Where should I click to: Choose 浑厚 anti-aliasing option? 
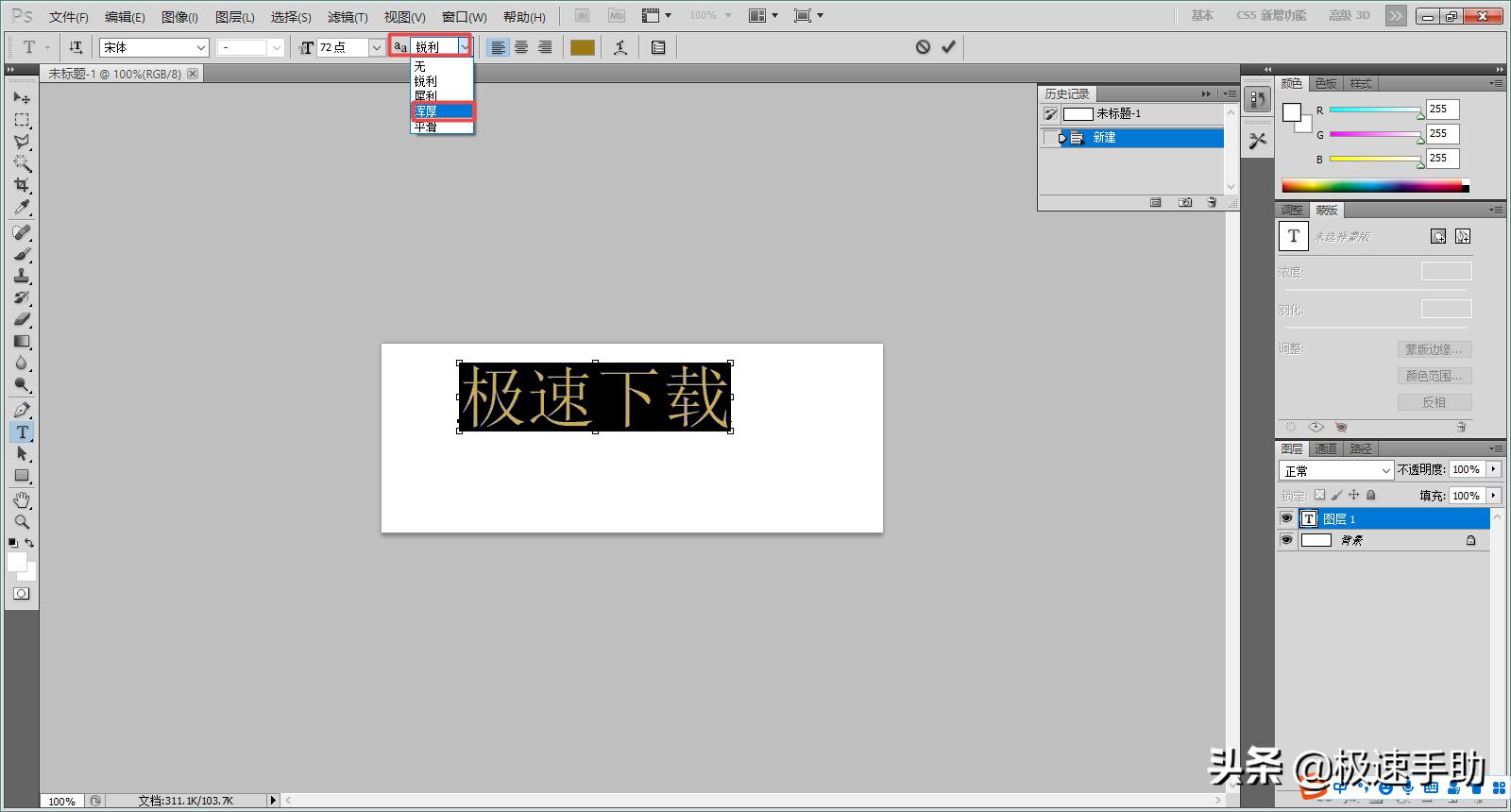(x=442, y=111)
